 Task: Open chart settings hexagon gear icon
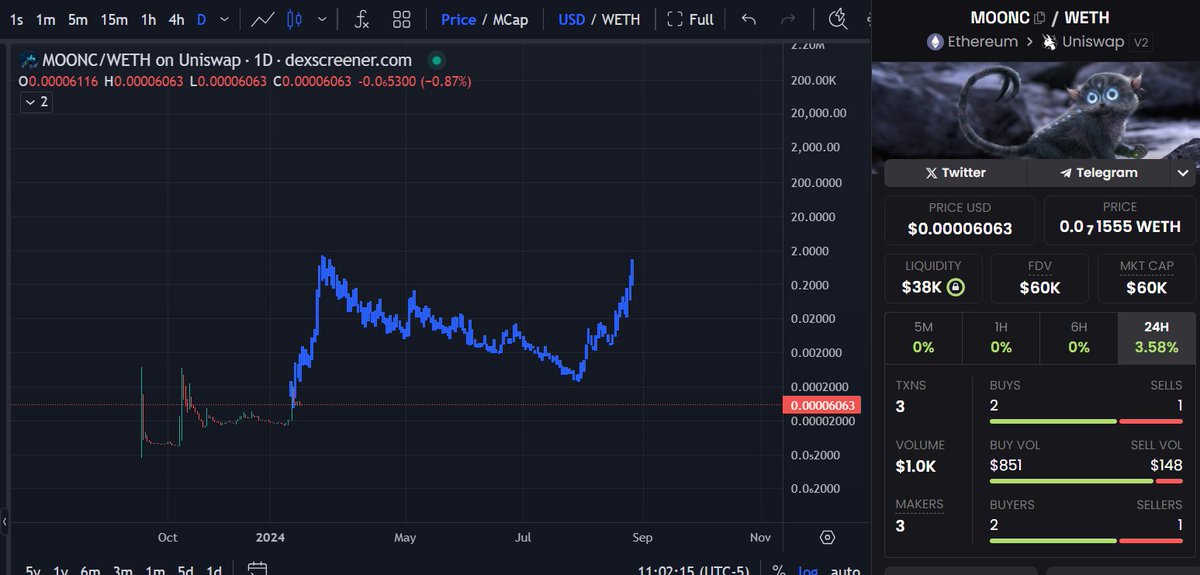pos(827,537)
